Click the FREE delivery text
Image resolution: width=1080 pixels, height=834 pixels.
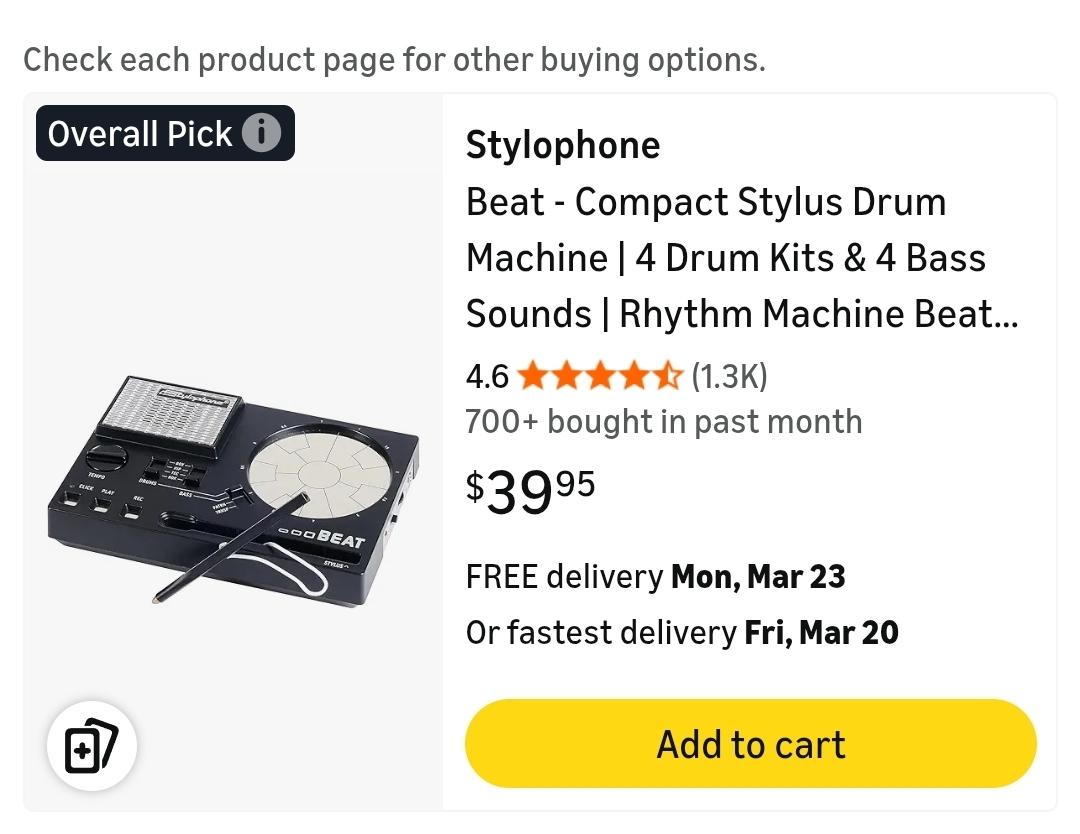pos(564,577)
